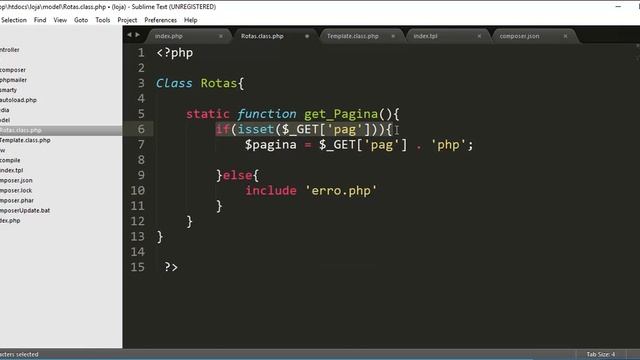Click the $pagina variable on line 7
The width and height of the screenshot is (640, 360).
(x=271, y=145)
